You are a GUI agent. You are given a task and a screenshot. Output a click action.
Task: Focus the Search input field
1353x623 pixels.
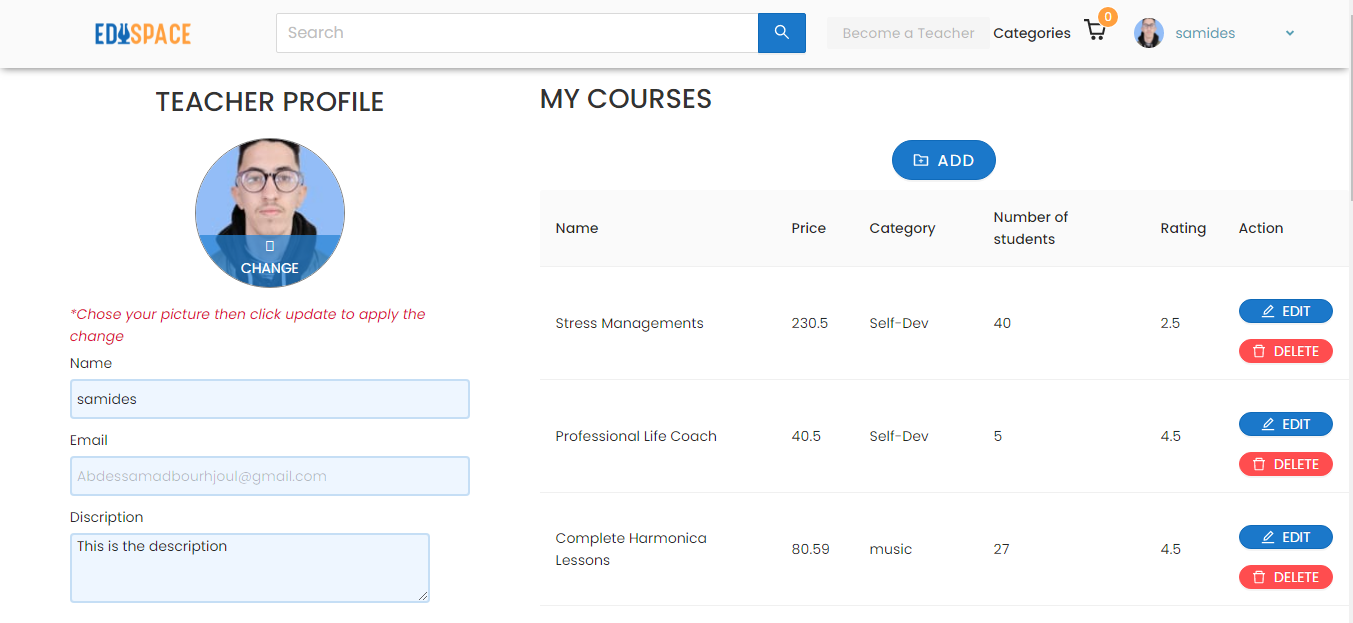pos(517,33)
